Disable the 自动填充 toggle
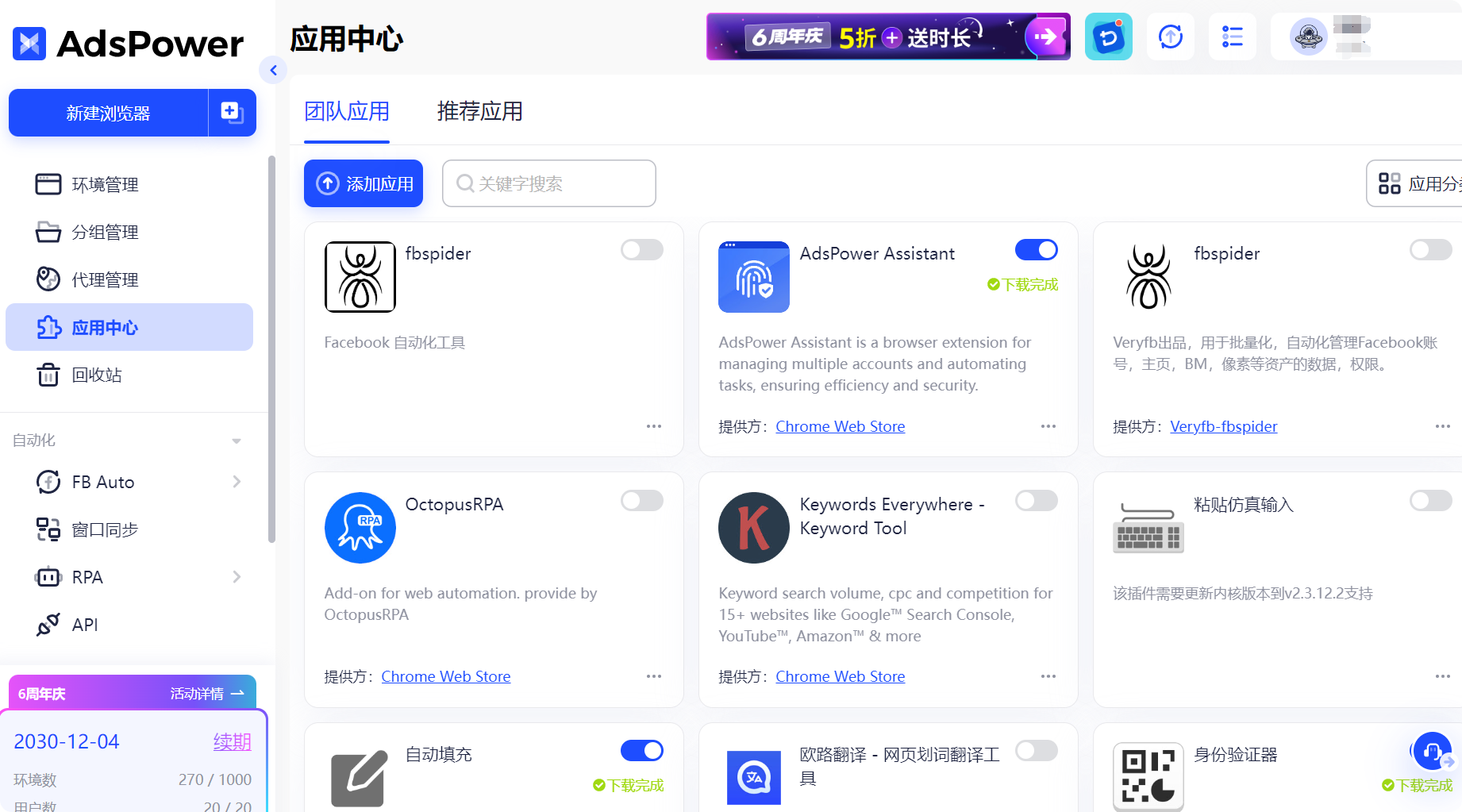Viewport: 1462px width, 812px height. [642, 751]
